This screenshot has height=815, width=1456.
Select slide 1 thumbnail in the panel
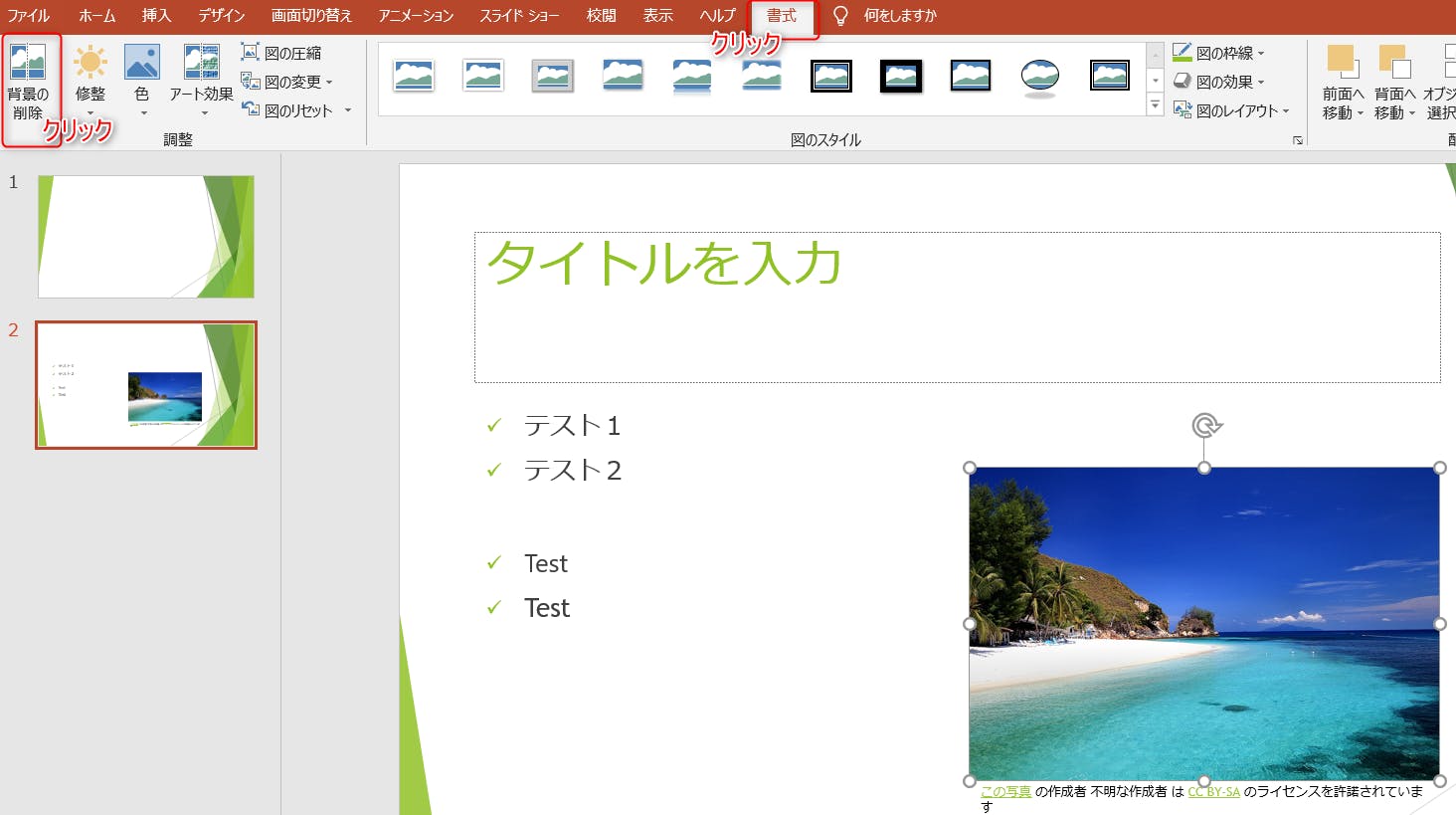pyautogui.click(x=146, y=237)
